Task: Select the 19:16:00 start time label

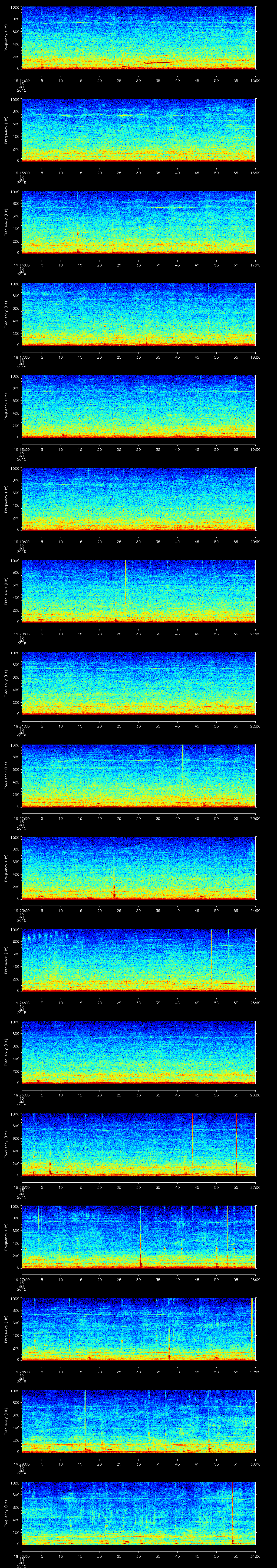Action: 21,265
